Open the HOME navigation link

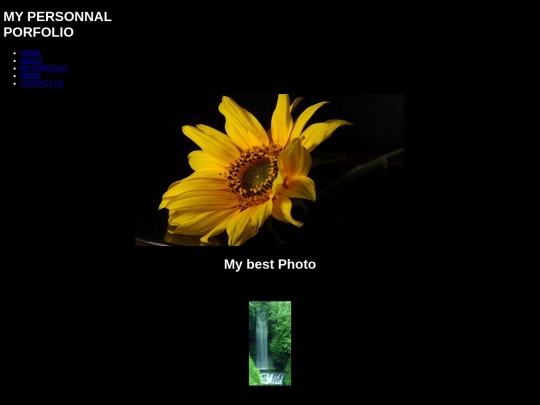30,53
